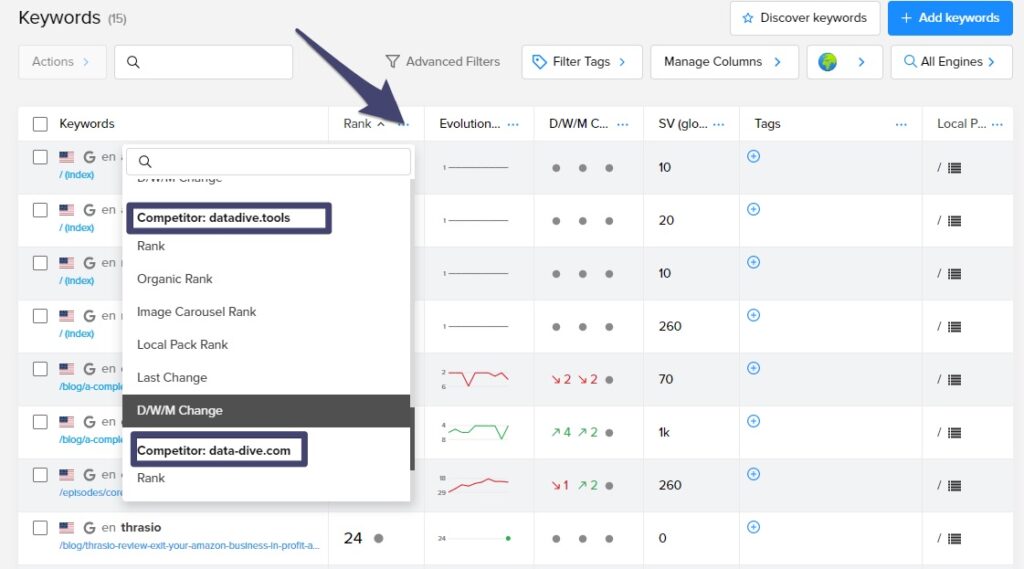Viewport: 1024px width, 569px height.
Task: Add tag in the SV 20 row
Action: (x=754, y=209)
